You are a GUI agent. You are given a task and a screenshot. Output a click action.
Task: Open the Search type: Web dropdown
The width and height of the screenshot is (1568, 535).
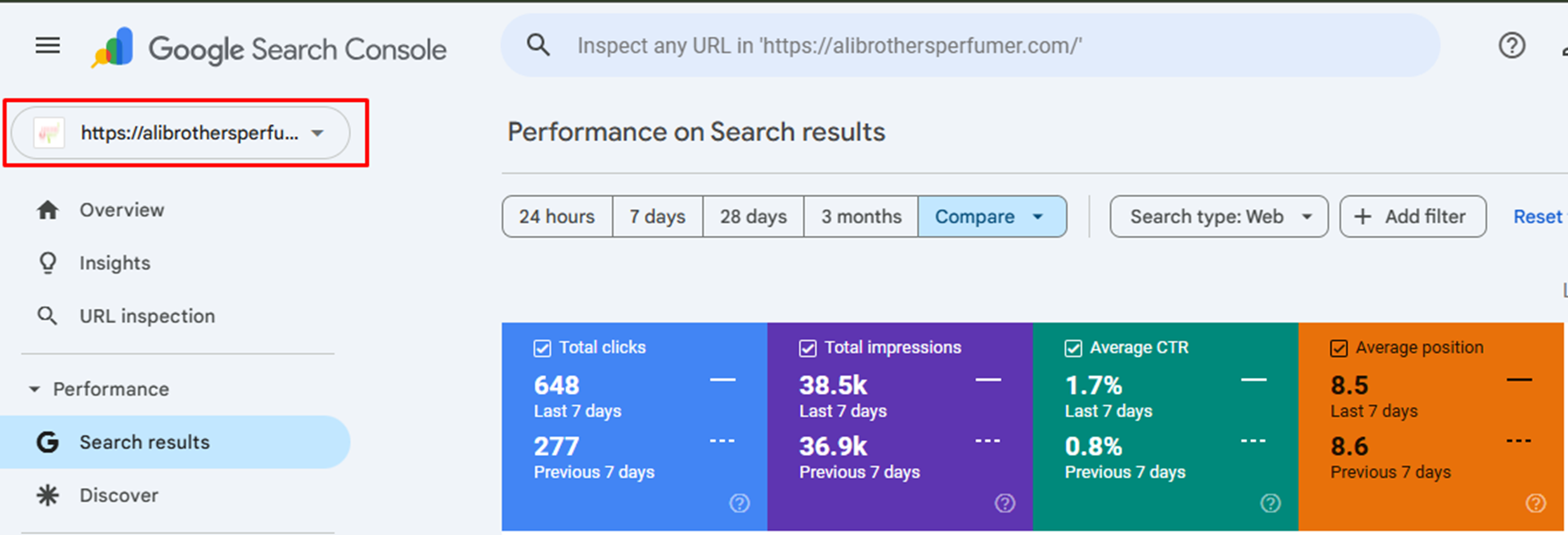pyautogui.click(x=1218, y=217)
